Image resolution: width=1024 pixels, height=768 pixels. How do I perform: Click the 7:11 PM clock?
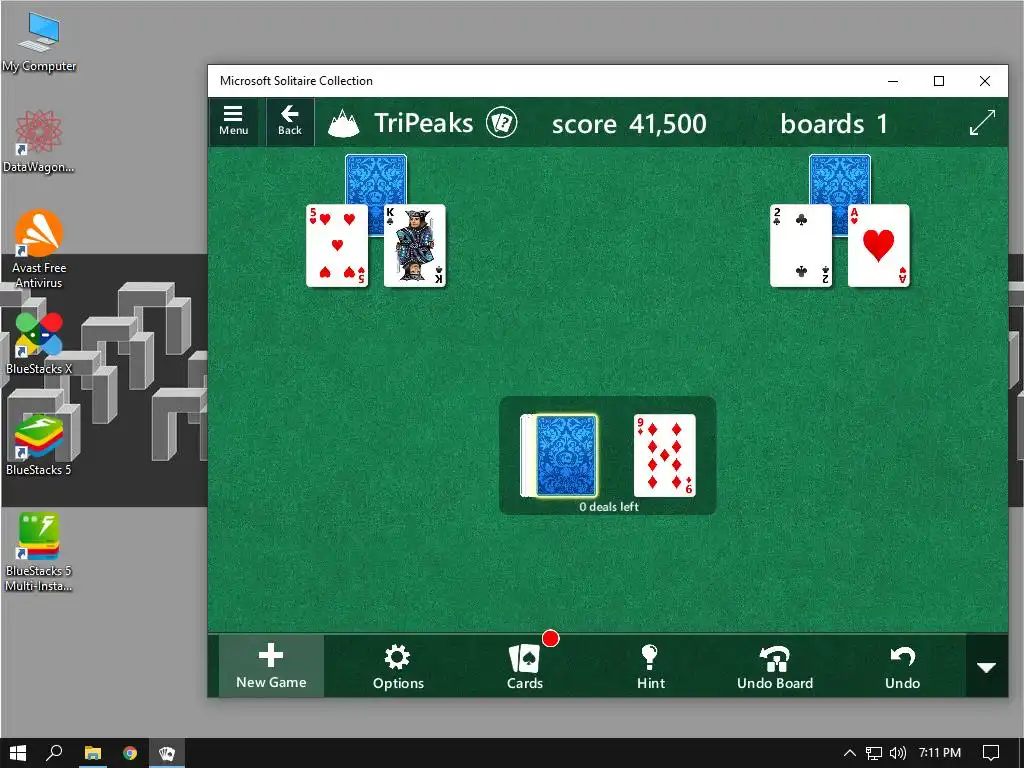(x=940, y=753)
